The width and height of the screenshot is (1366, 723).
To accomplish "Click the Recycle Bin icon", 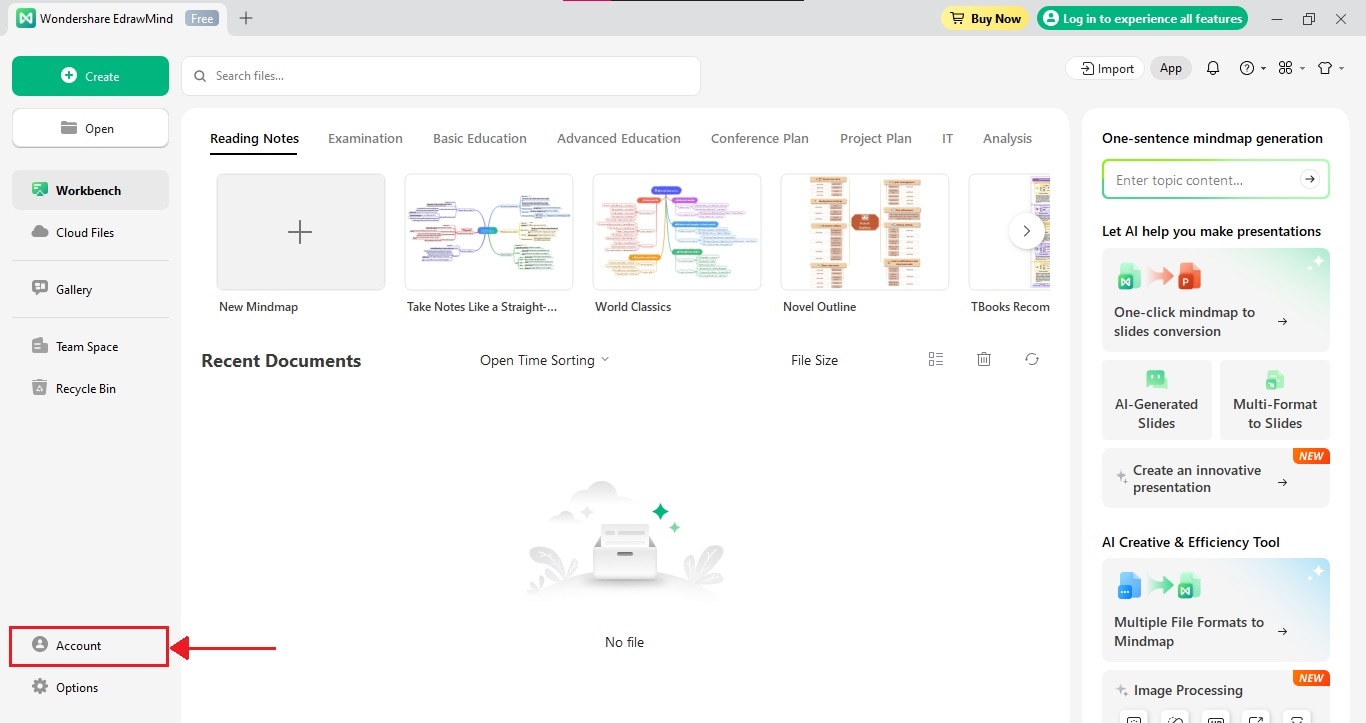I will click(40, 388).
